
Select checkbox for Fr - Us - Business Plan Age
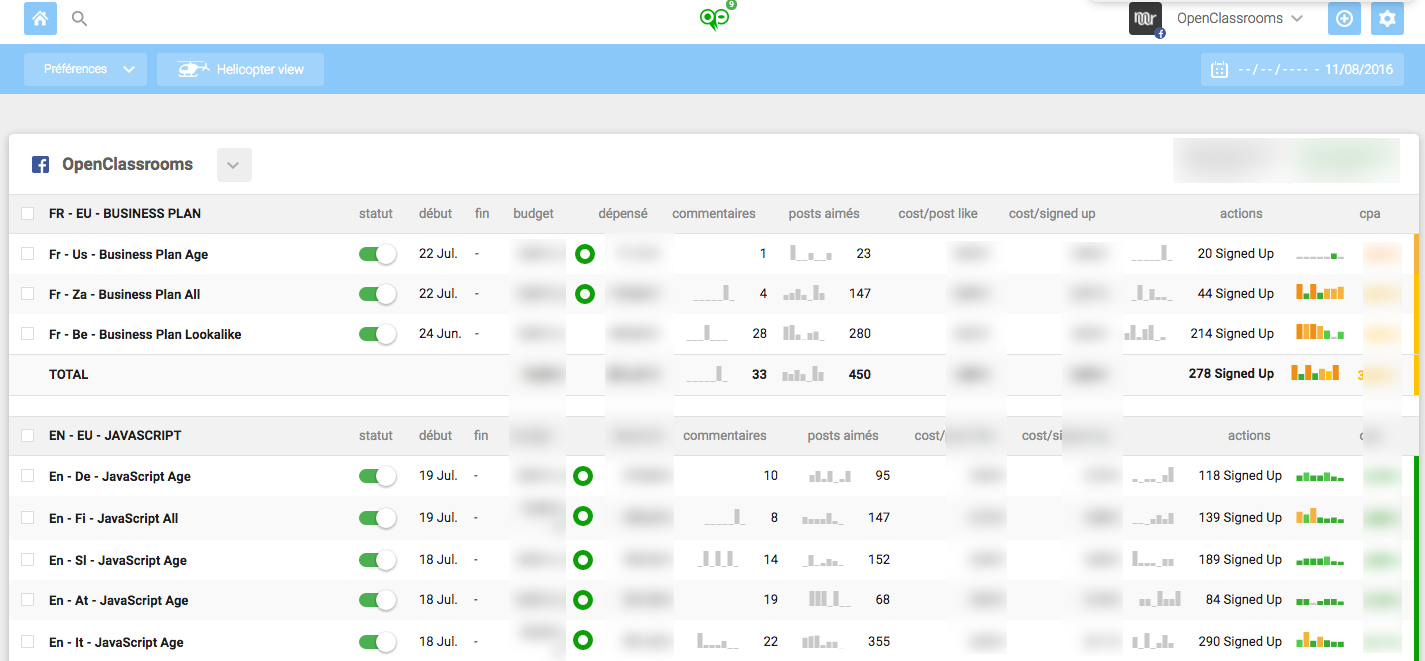(28, 254)
